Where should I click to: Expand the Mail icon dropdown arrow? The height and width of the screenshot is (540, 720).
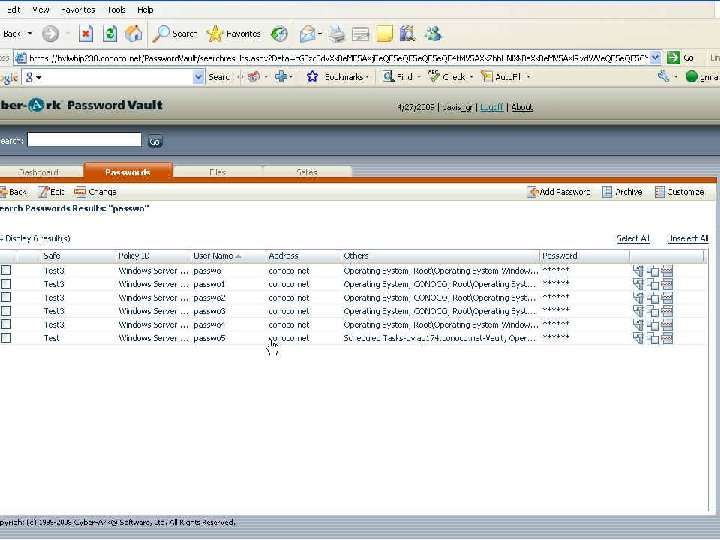(320, 34)
